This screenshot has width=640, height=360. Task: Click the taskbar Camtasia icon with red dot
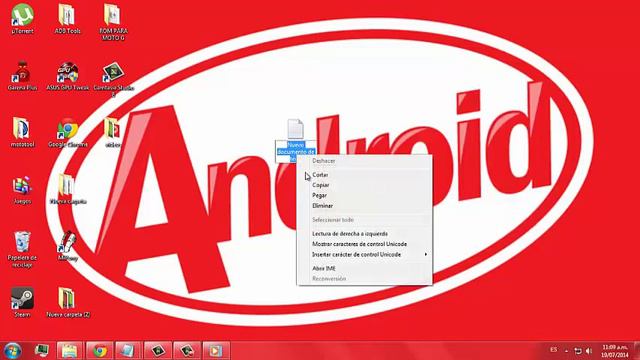coord(187,351)
